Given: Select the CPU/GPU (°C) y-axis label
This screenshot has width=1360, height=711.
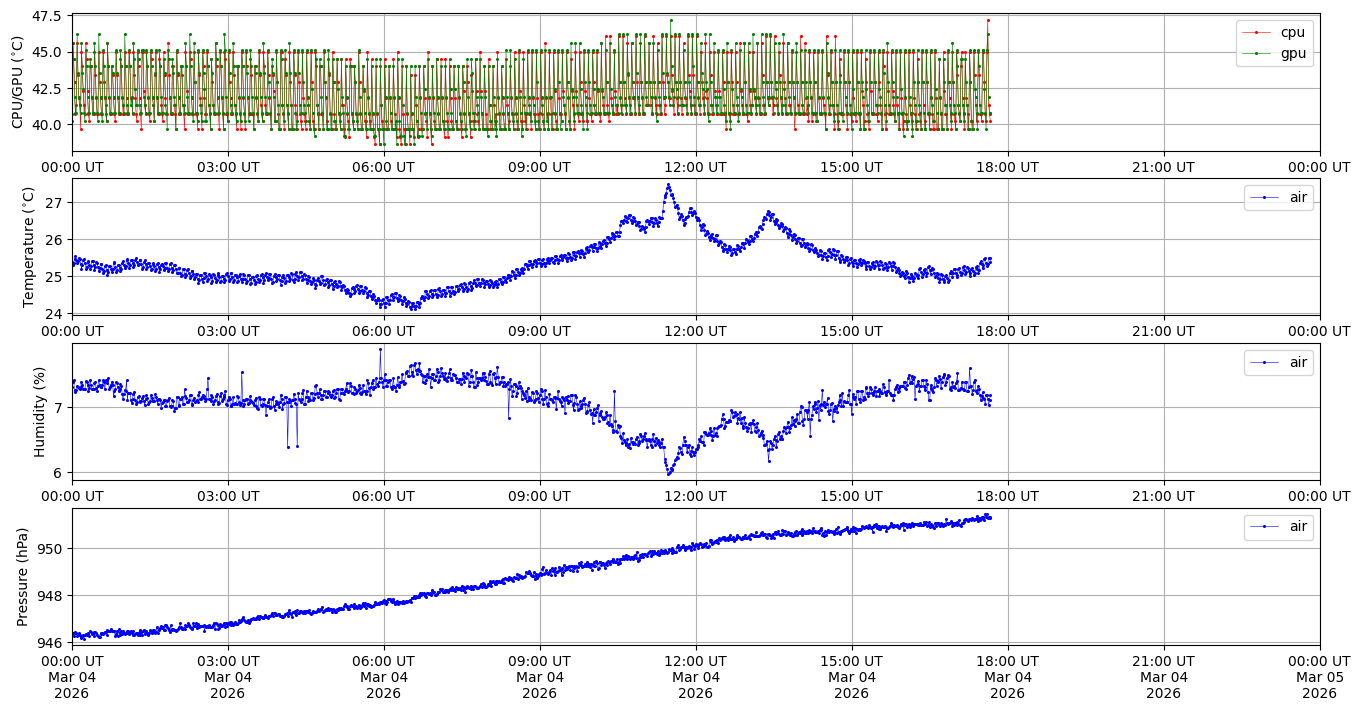Looking at the screenshot, I should pyautogui.click(x=17, y=82).
